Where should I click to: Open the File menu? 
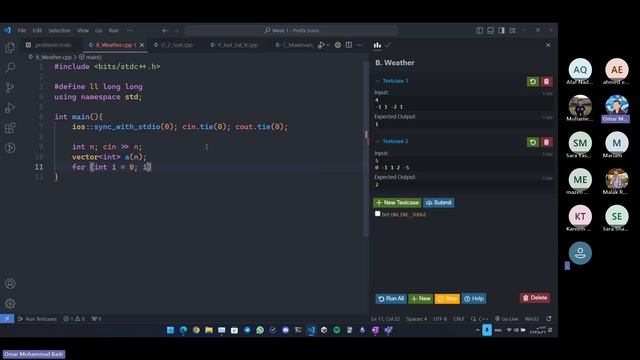pos(22,31)
